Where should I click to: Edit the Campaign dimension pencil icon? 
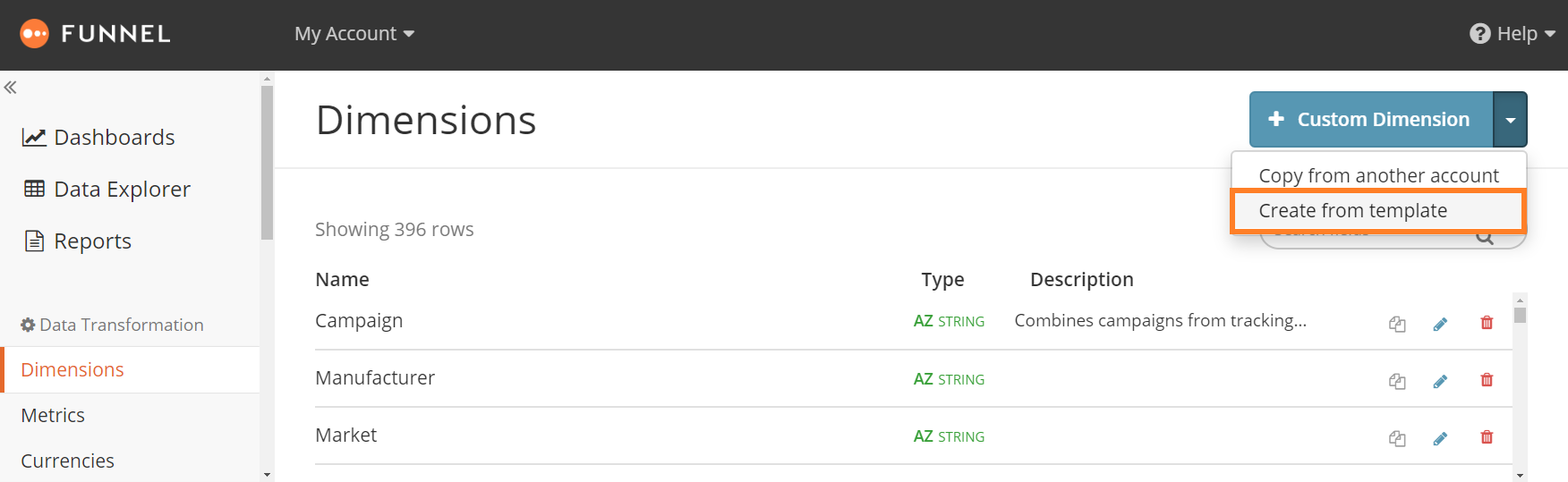(1440, 324)
